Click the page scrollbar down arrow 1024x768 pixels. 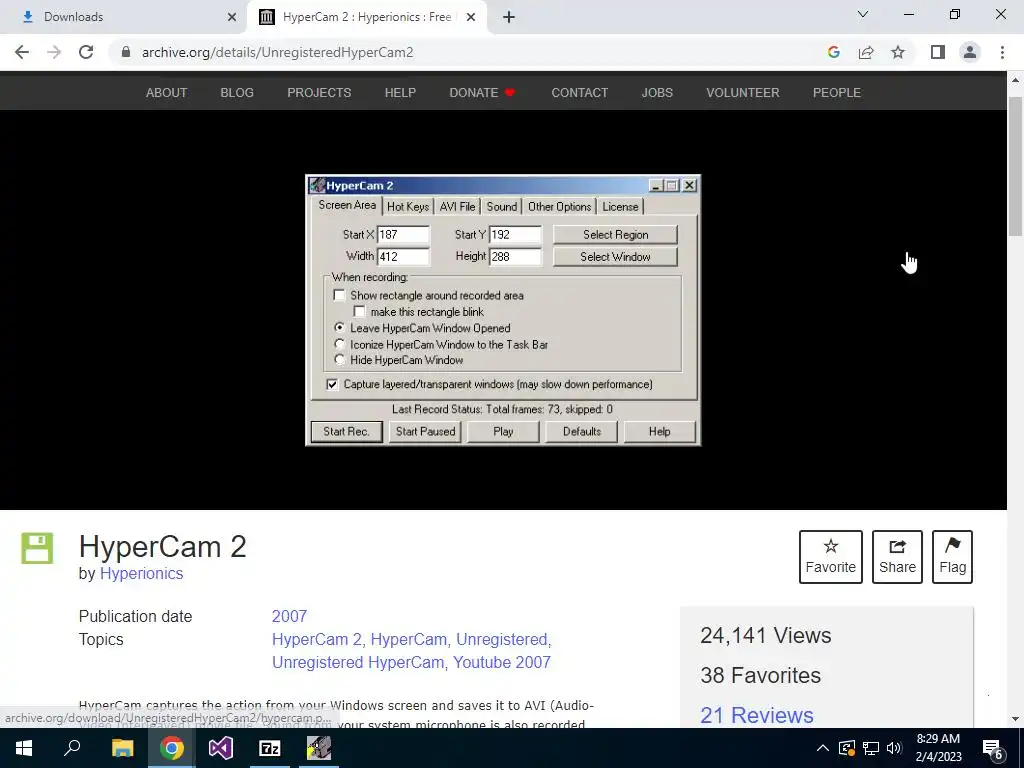point(1015,719)
